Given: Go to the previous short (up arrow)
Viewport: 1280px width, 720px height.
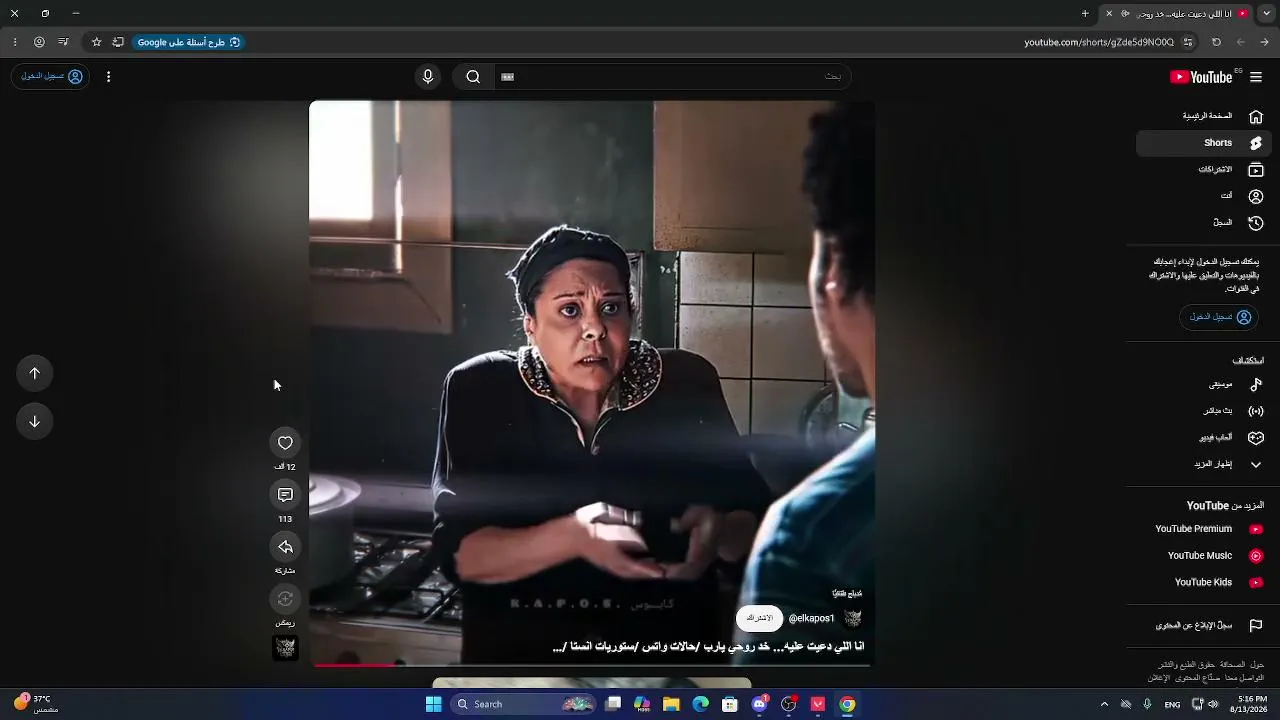Looking at the screenshot, I should pos(34,373).
